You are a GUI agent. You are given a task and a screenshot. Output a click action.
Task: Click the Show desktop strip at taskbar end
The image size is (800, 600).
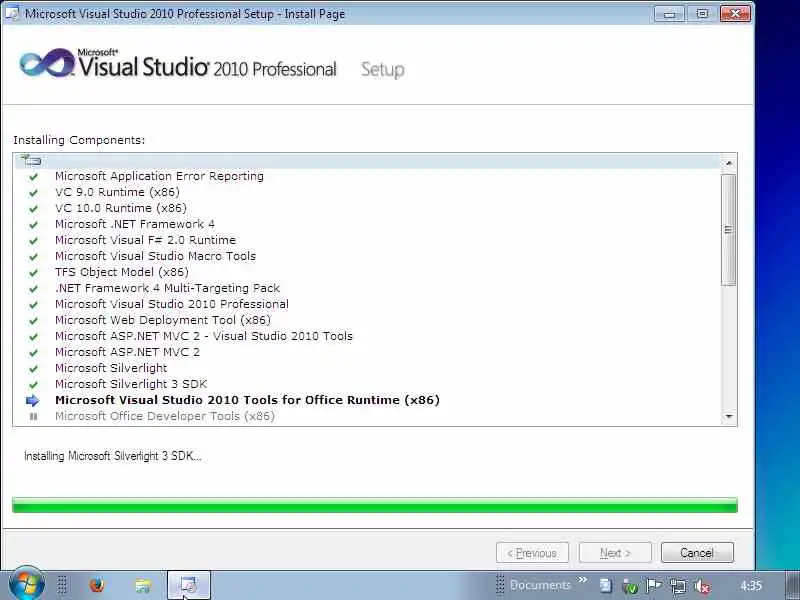tap(792, 585)
